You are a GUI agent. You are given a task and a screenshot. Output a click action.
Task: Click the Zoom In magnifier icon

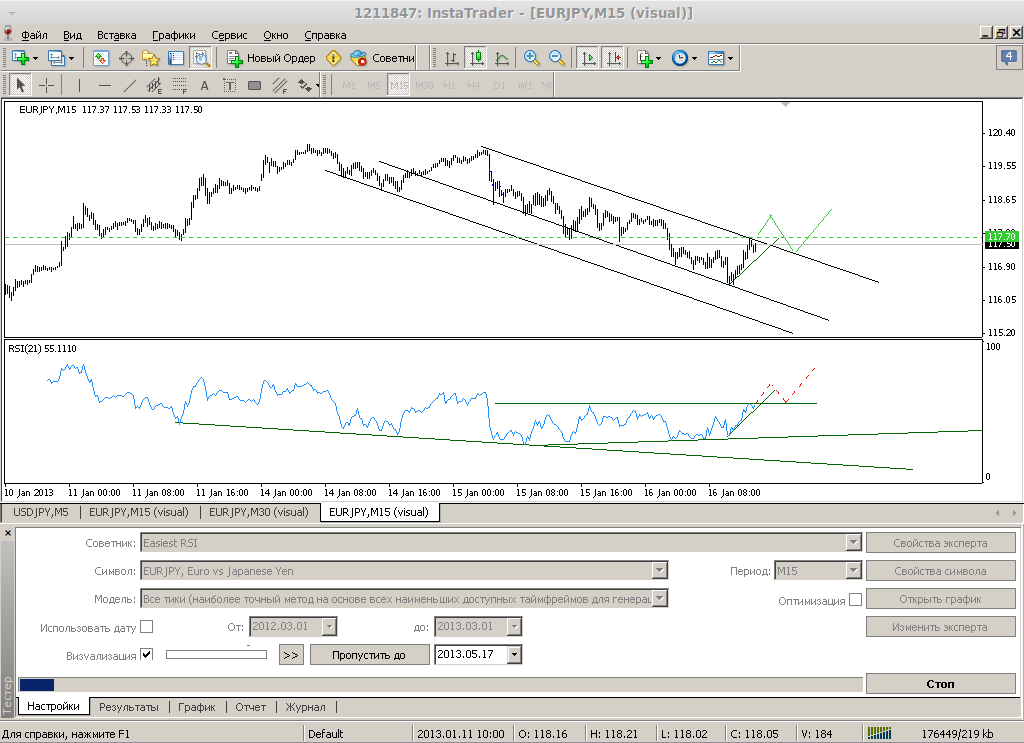coord(532,58)
